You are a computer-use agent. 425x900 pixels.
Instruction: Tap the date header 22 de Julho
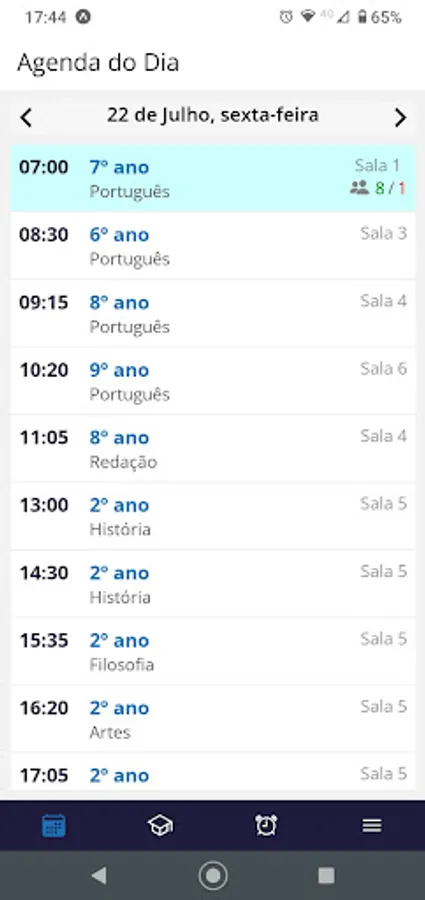(x=212, y=116)
